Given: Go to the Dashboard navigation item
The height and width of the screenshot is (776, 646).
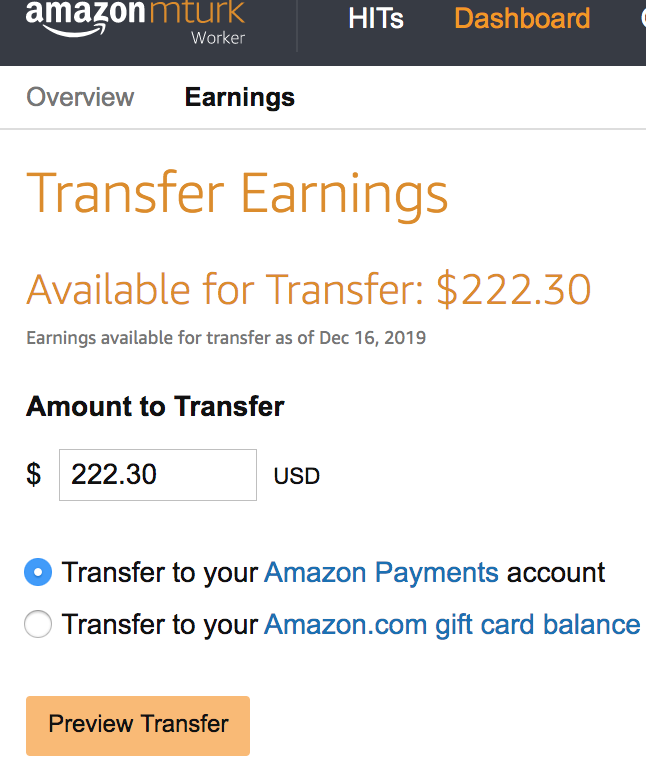Looking at the screenshot, I should [x=522, y=19].
